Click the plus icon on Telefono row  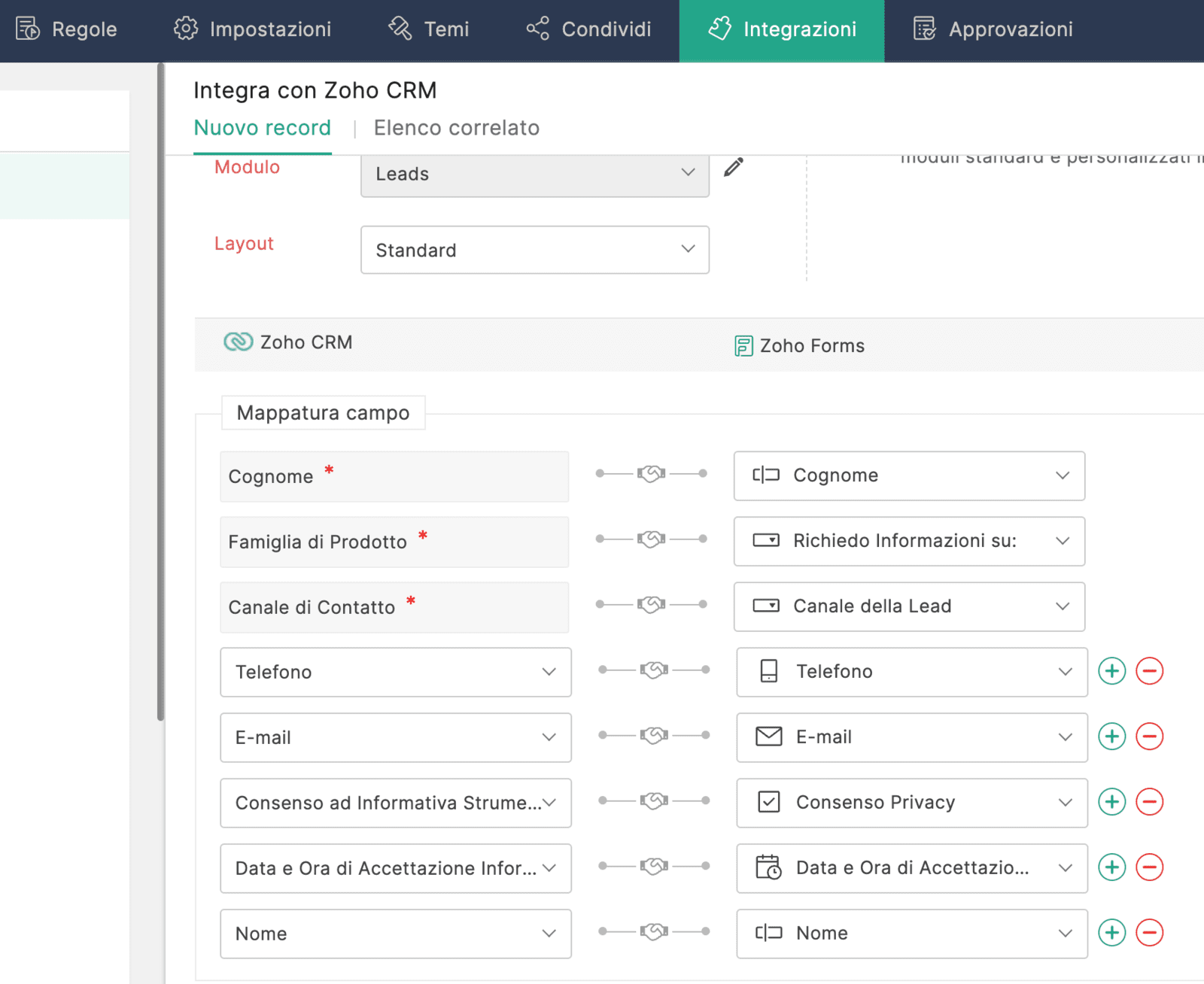(1111, 671)
